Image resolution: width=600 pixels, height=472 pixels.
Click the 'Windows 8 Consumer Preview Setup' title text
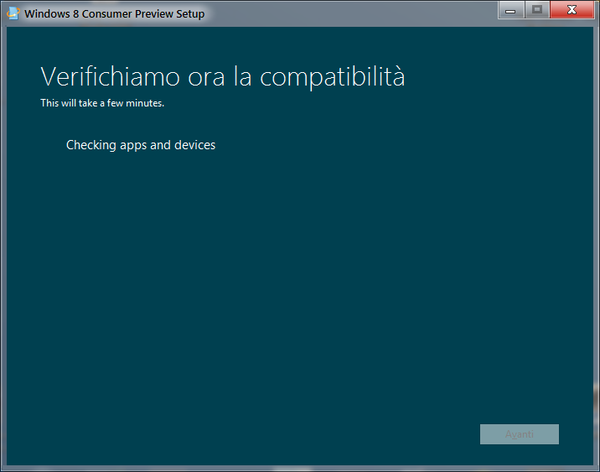pos(114,14)
